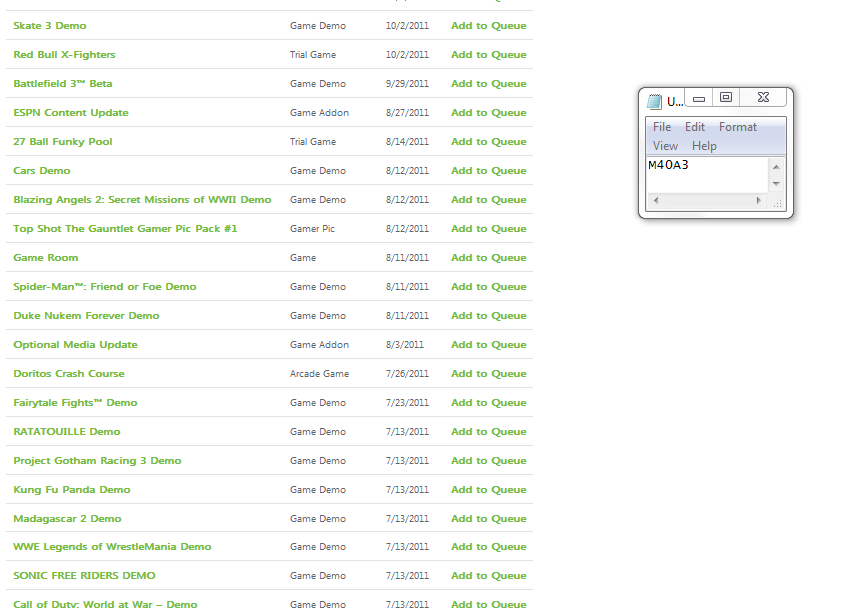This screenshot has width=842, height=608.
Task: Open Project Gotham Racing 3 Demo link
Action: point(97,461)
